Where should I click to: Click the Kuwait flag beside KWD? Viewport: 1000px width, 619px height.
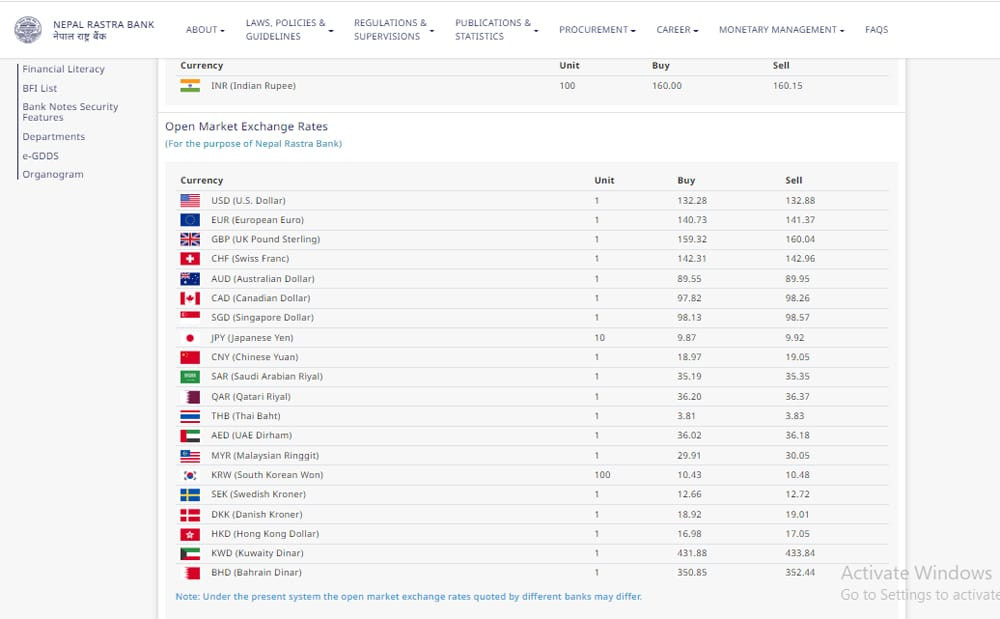(190, 553)
